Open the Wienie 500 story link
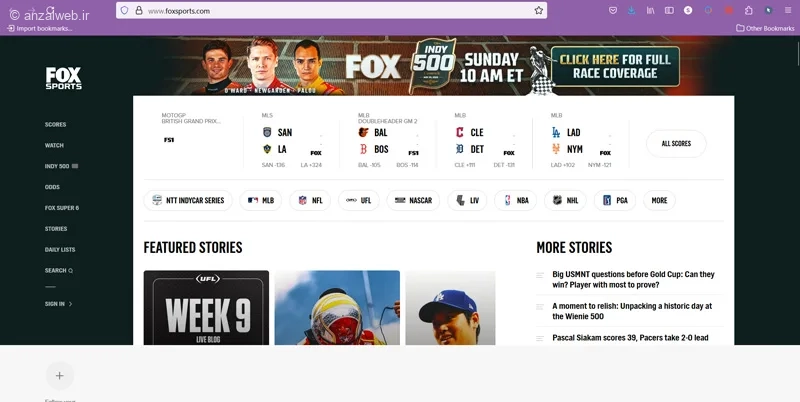The height and width of the screenshot is (402, 800). [x=632, y=311]
